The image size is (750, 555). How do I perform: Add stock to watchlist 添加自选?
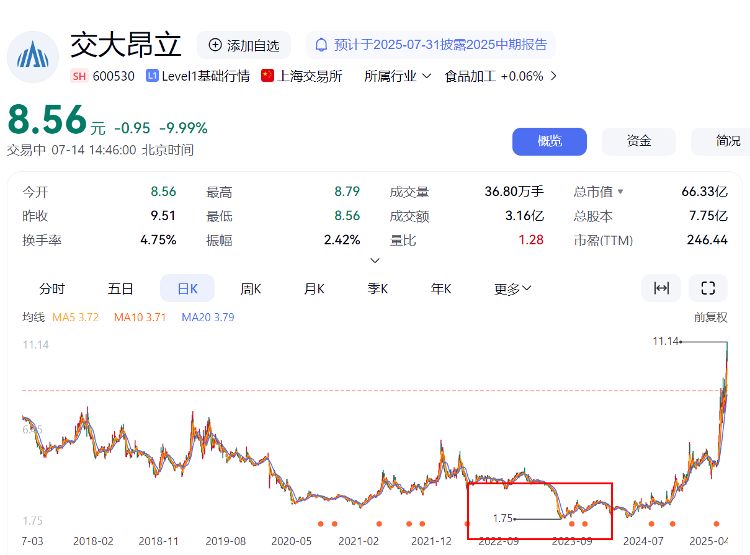pos(244,45)
